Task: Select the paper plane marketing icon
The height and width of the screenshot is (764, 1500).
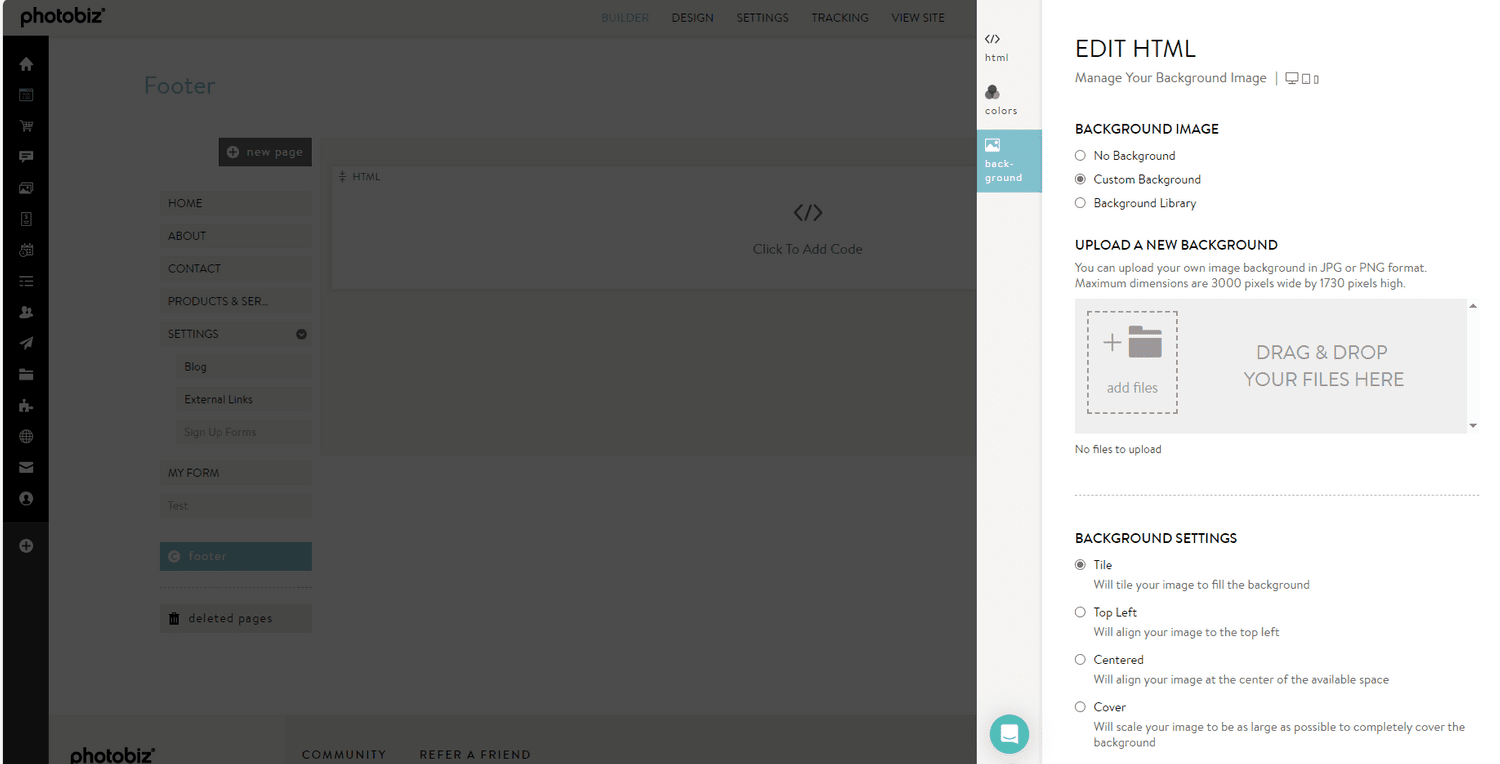Action: (25, 343)
